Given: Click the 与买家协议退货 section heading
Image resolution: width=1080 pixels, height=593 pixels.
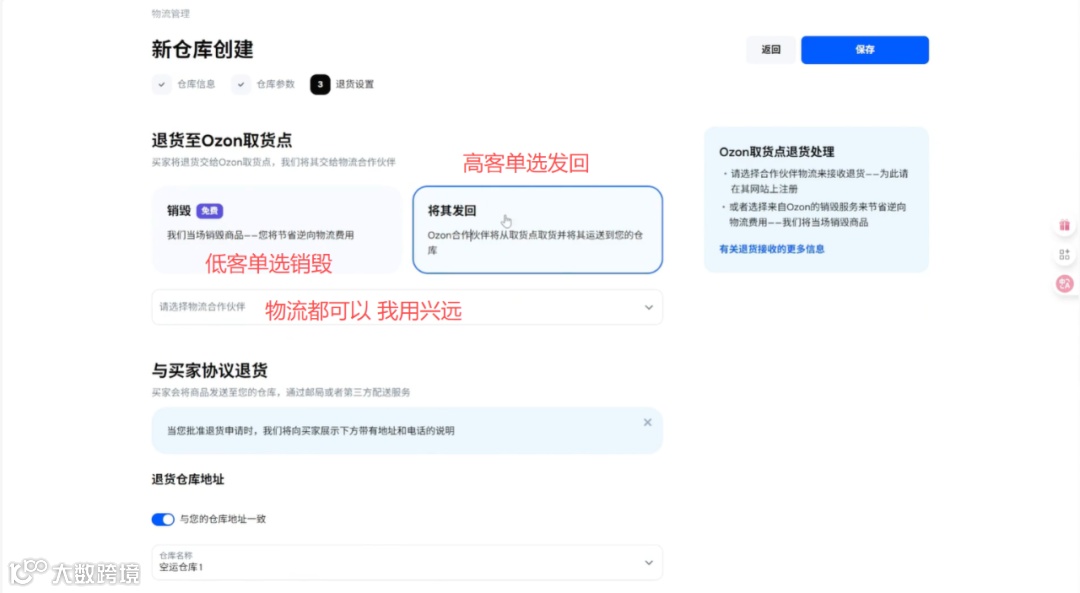Looking at the screenshot, I should pos(209,371).
